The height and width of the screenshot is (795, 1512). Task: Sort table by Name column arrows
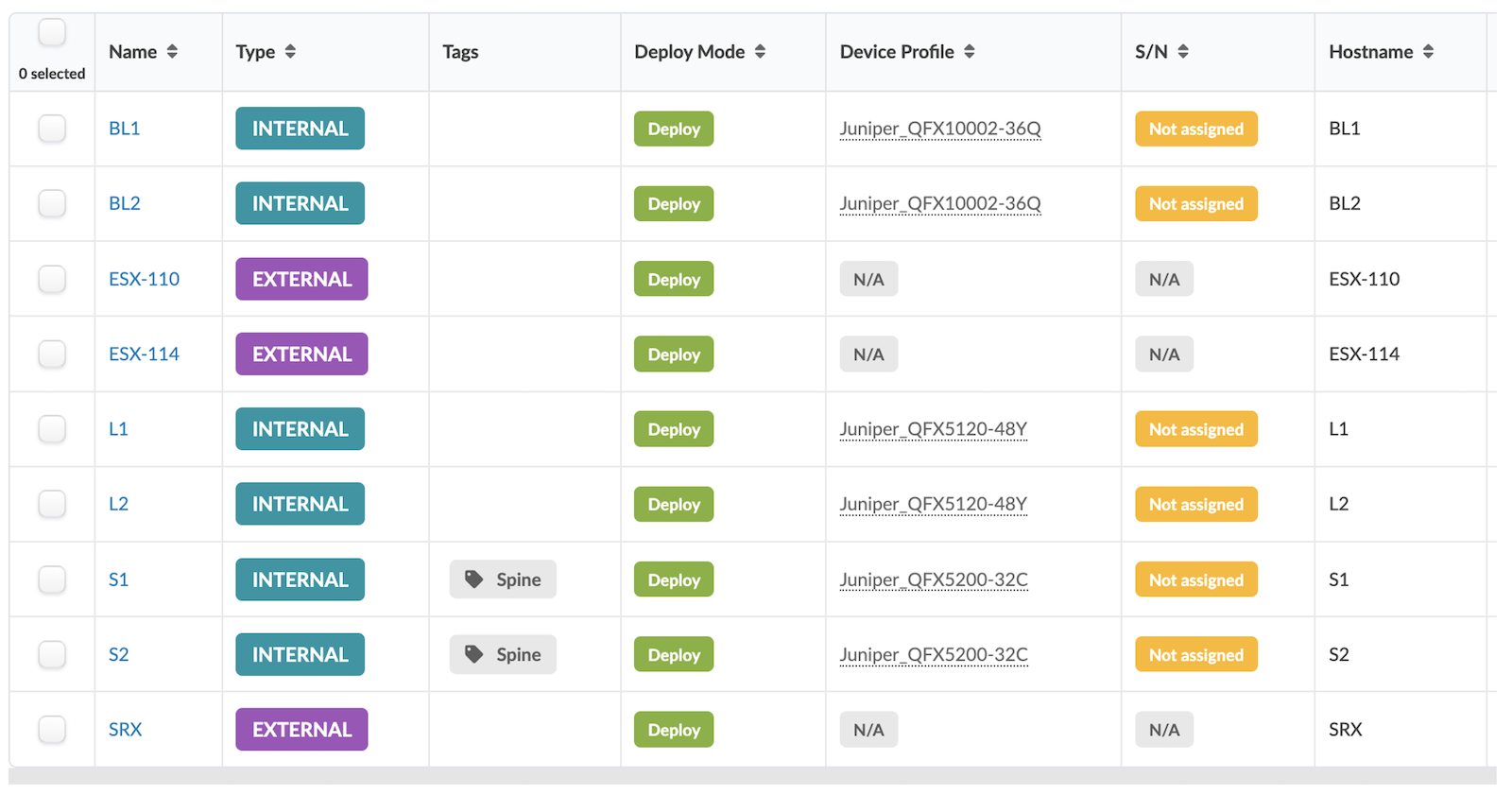pos(172,52)
